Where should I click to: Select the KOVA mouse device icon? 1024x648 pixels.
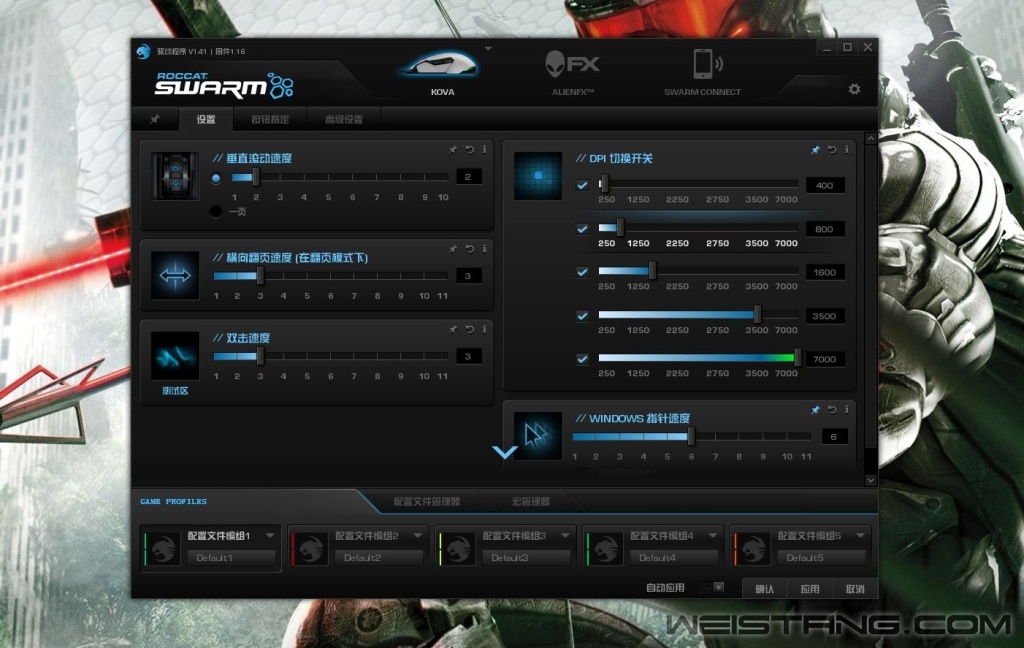click(x=441, y=67)
